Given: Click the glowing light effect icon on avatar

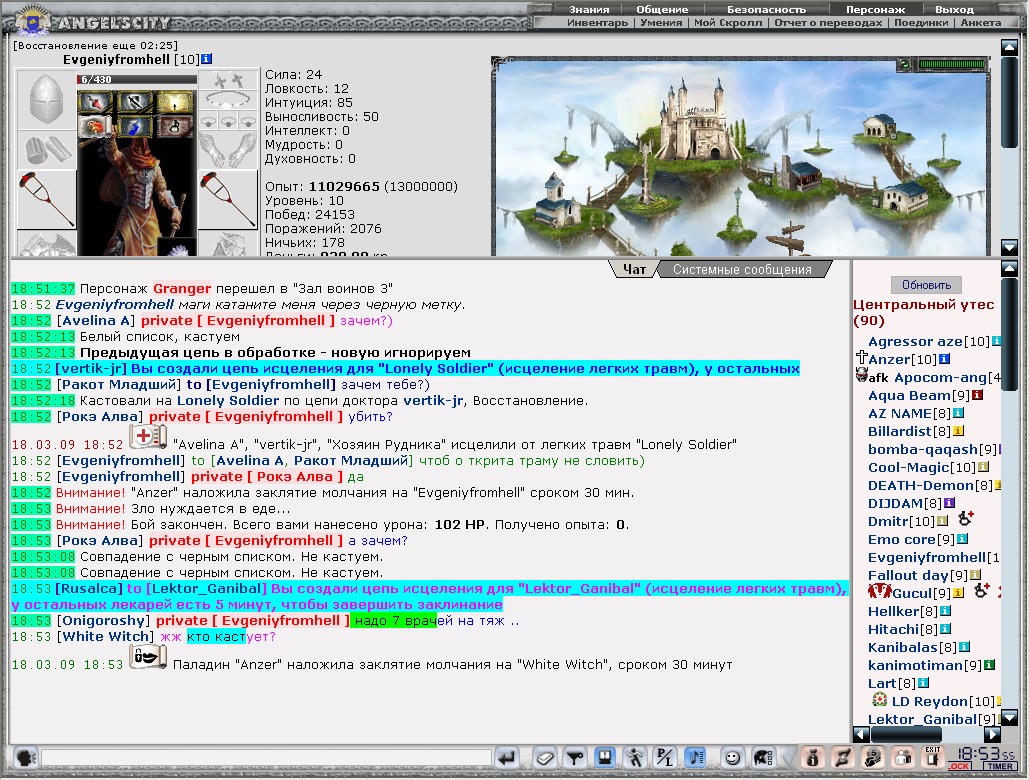Looking at the screenshot, I should click(175, 102).
